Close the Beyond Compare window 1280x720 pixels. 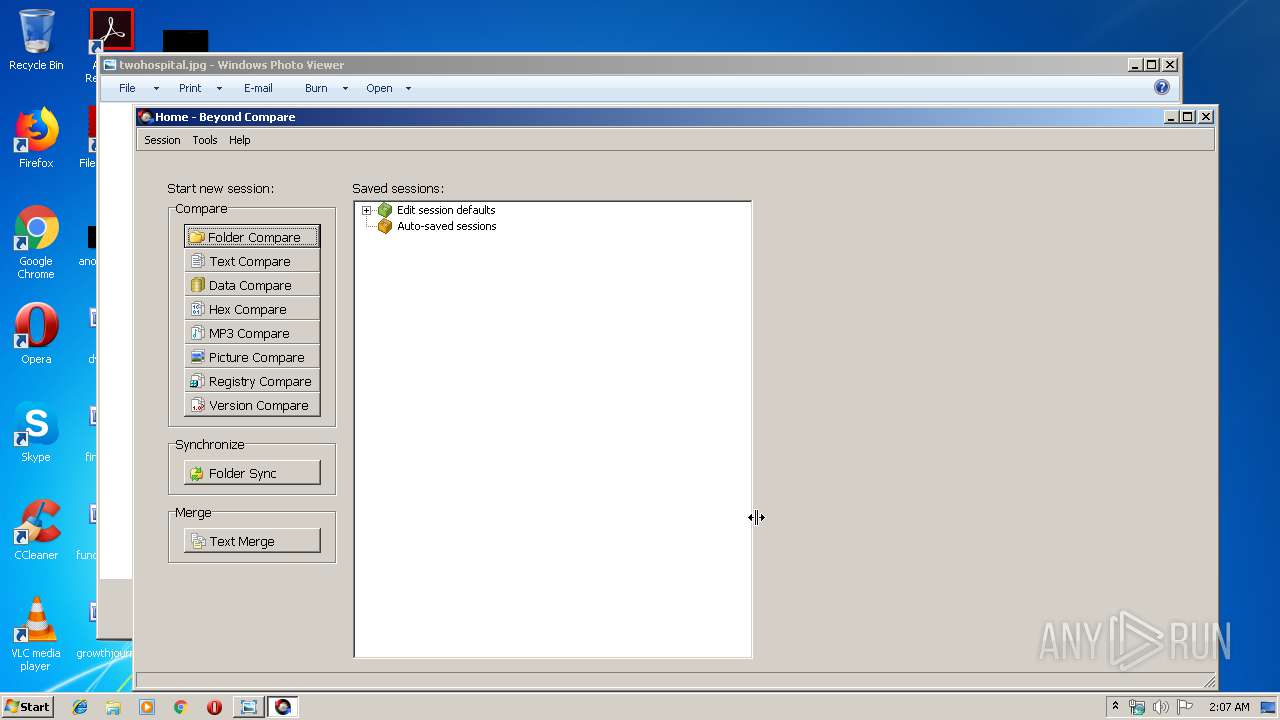click(x=1206, y=117)
